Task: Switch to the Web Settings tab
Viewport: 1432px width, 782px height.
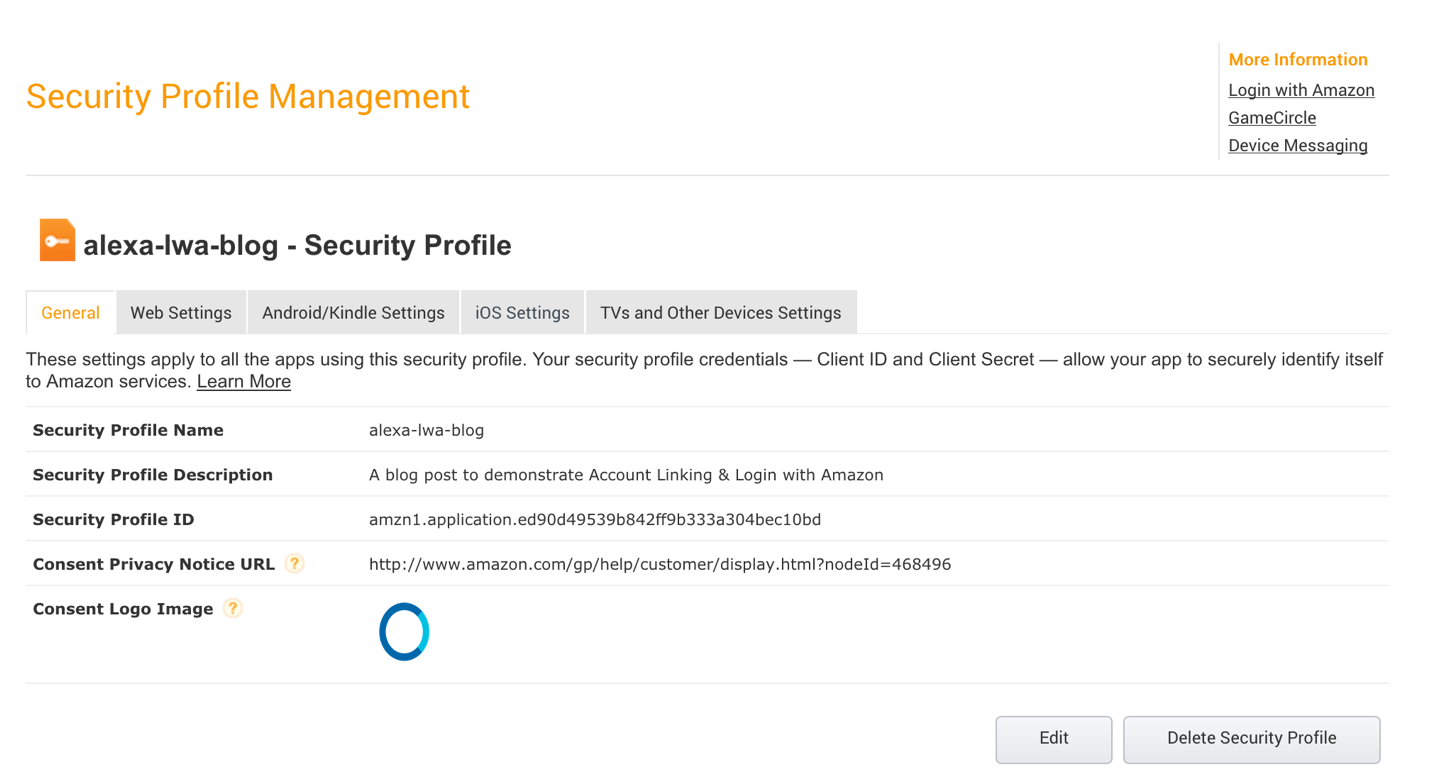Action: [180, 312]
